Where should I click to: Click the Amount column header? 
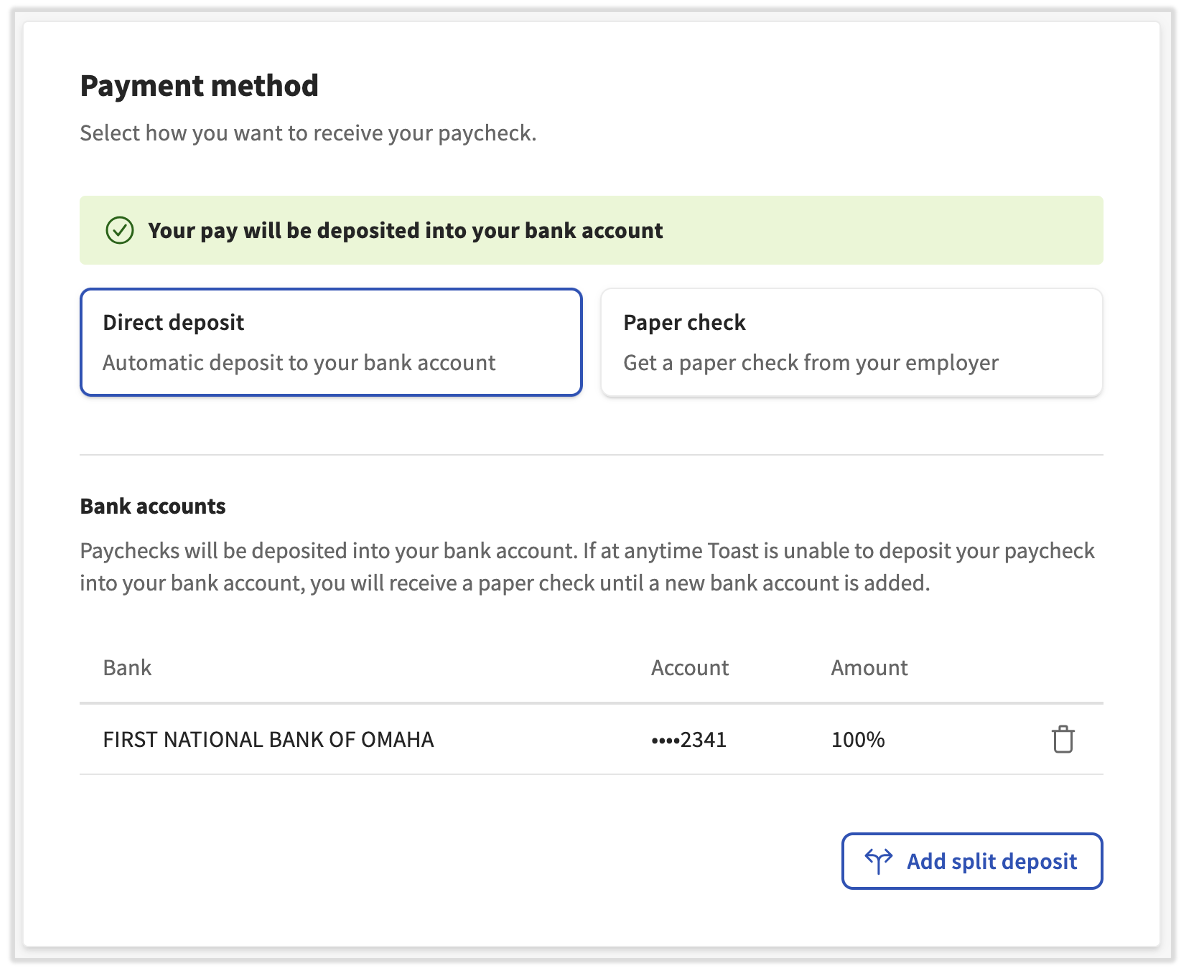coord(868,667)
